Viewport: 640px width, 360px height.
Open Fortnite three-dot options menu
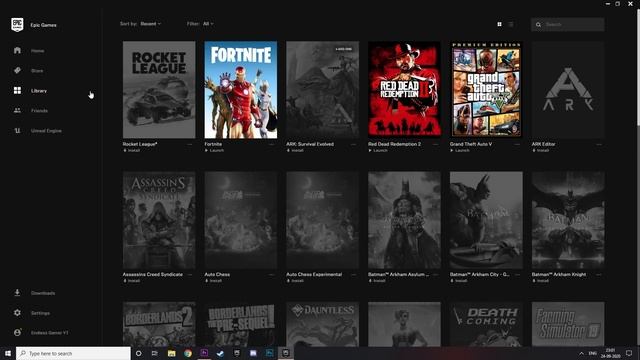271,144
